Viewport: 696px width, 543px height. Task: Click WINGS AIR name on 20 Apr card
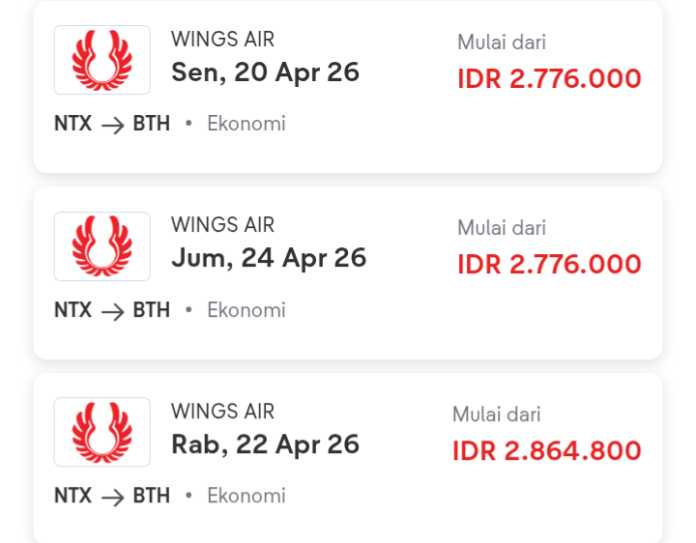pos(222,39)
